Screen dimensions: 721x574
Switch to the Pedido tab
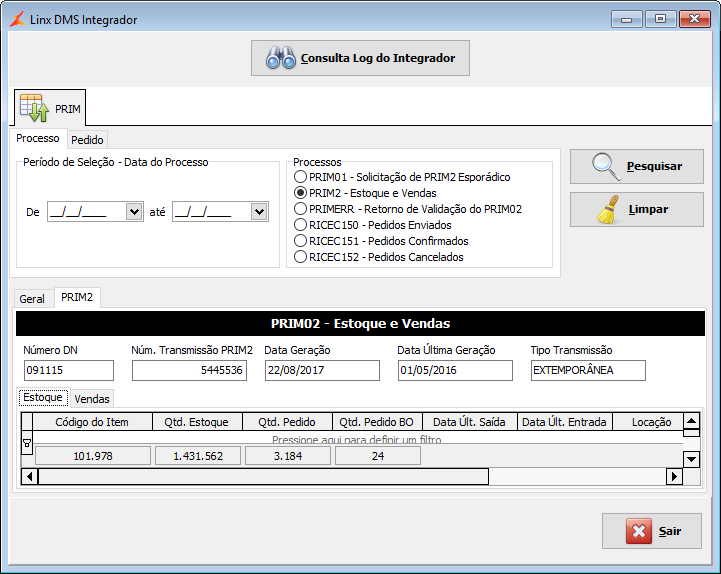pyautogui.click(x=87, y=140)
